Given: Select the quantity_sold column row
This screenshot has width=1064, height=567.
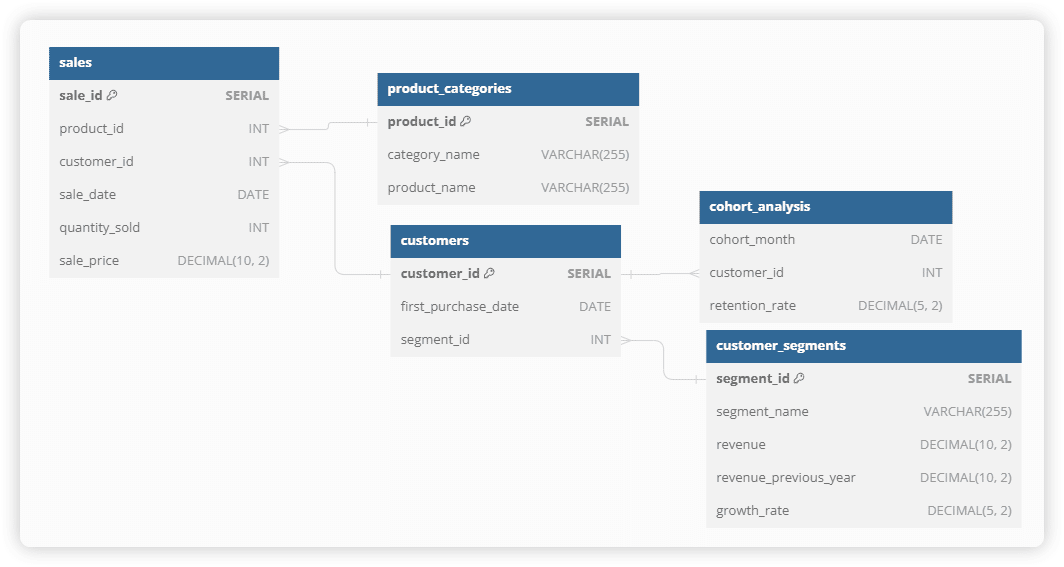Looking at the screenshot, I should (x=164, y=228).
